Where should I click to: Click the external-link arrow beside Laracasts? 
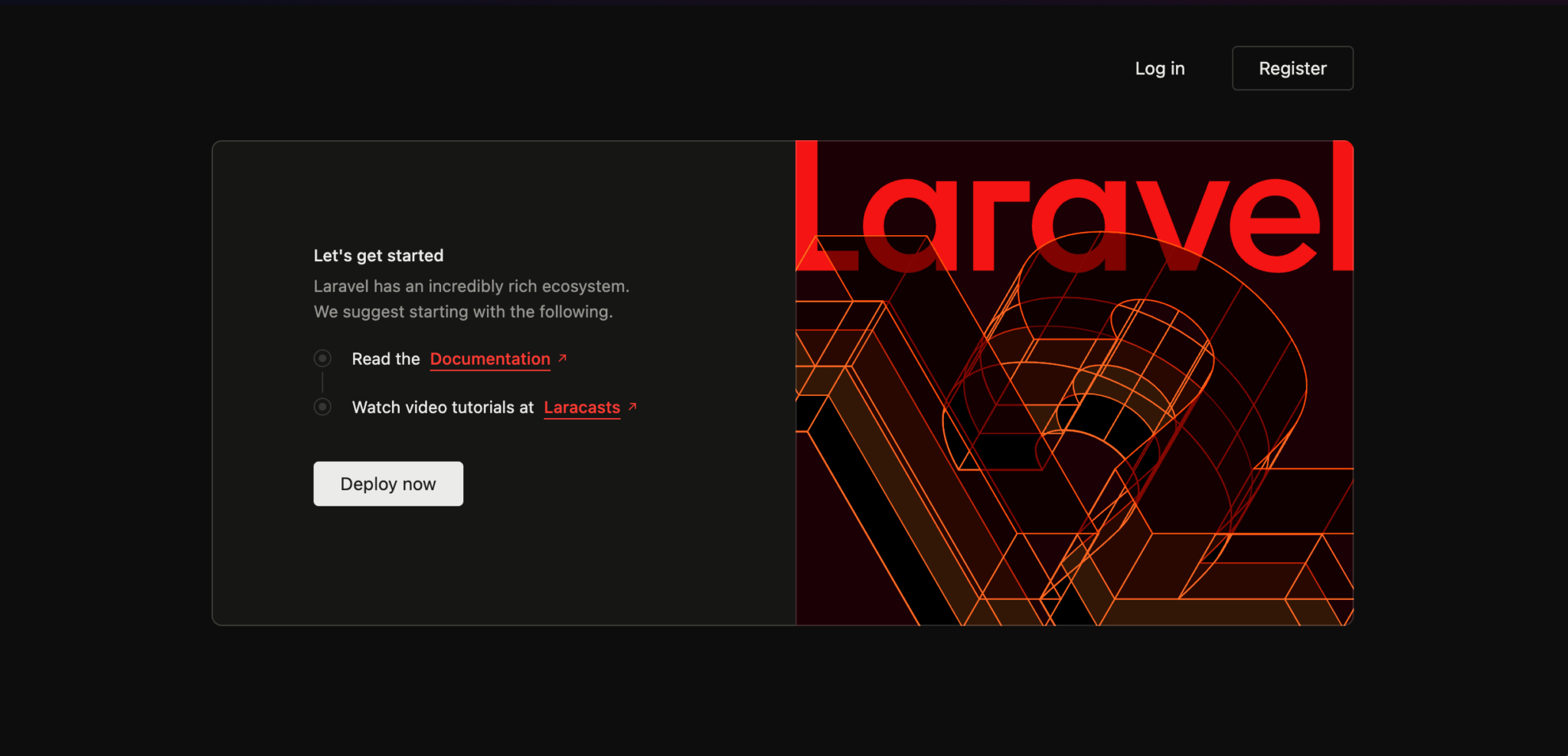(x=632, y=407)
